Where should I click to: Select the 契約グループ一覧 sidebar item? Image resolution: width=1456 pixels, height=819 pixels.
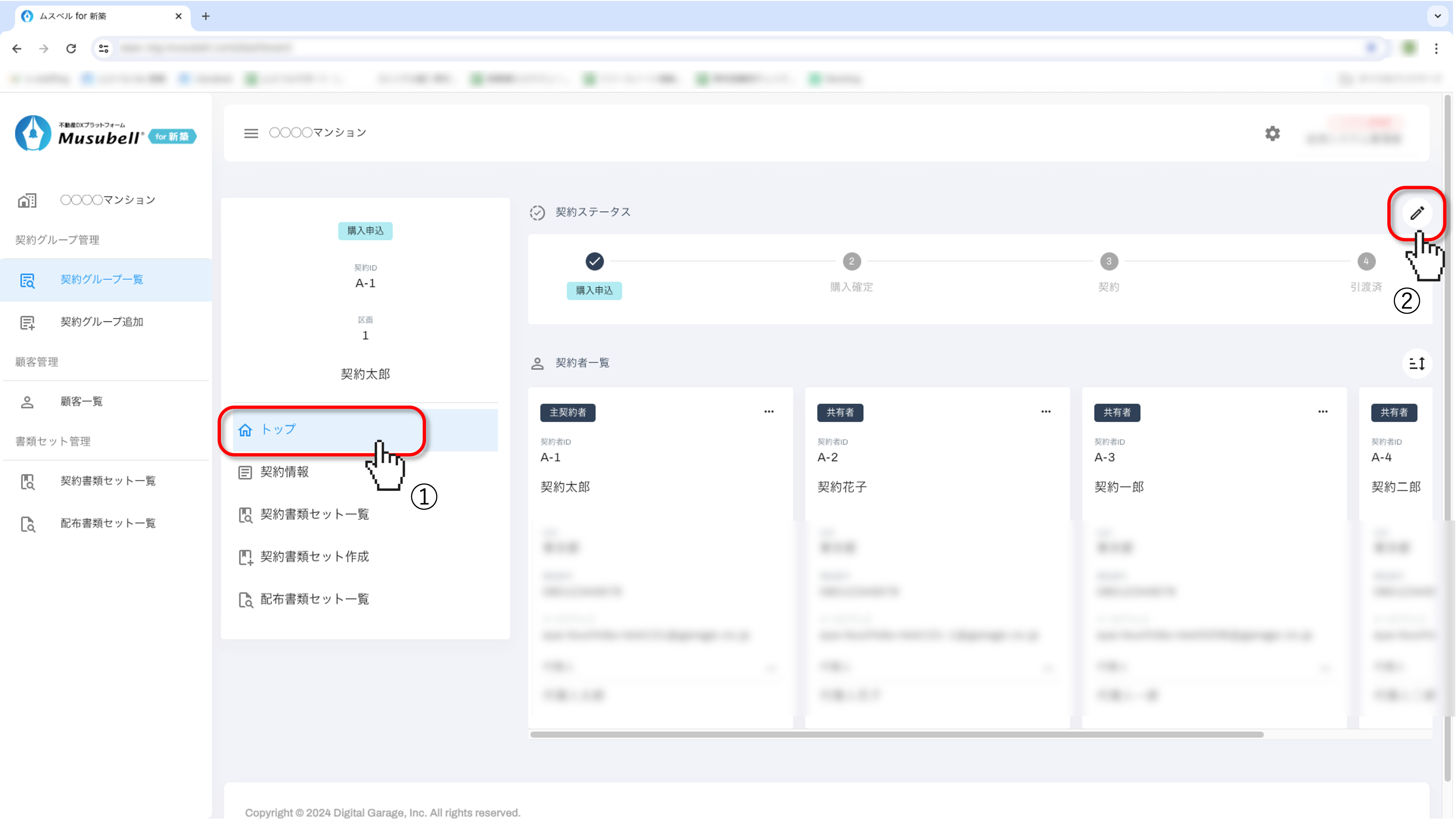click(x=102, y=279)
